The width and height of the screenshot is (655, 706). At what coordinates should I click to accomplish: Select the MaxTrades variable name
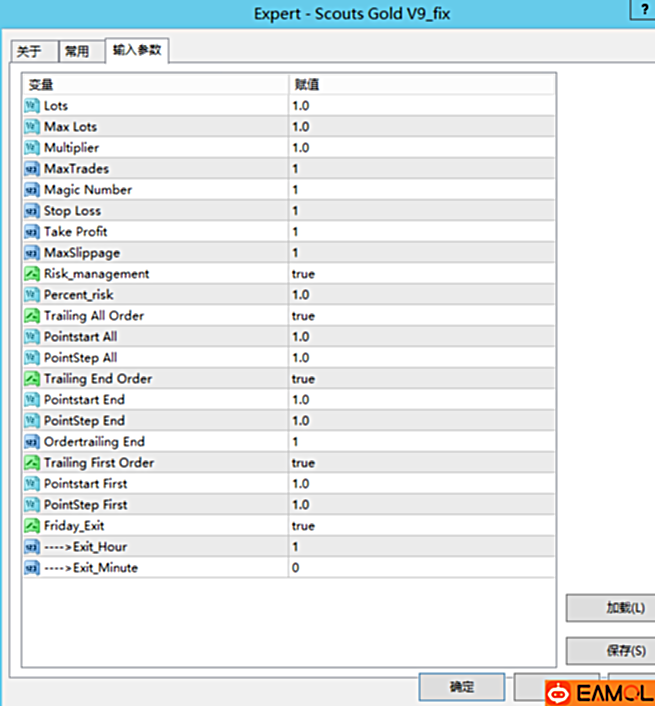(77, 169)
